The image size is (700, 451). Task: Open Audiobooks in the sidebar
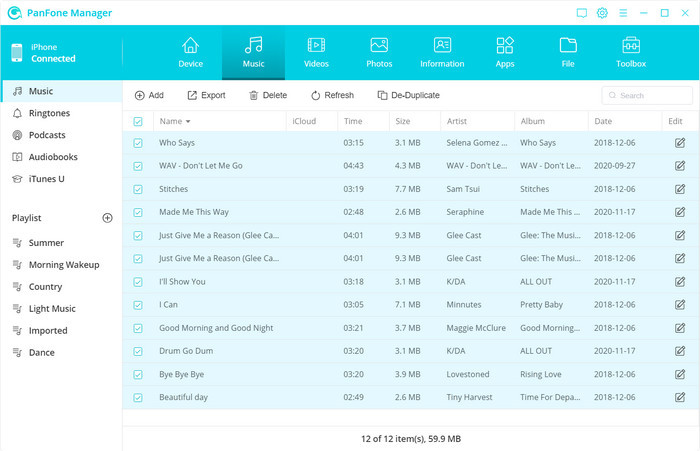61,157
